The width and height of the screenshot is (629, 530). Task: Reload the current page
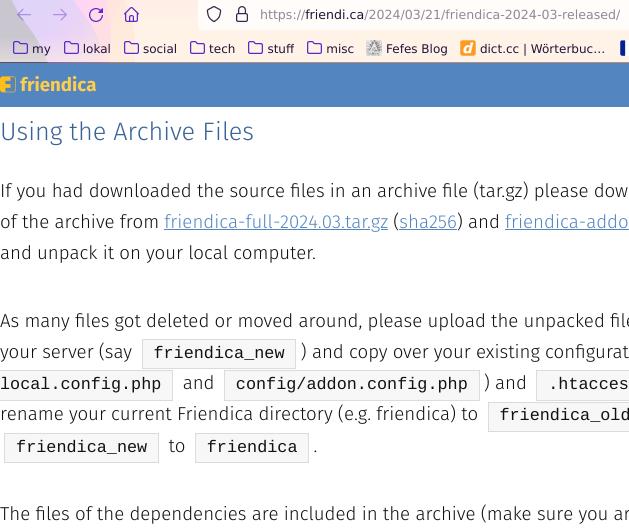[x=96, y=15]
